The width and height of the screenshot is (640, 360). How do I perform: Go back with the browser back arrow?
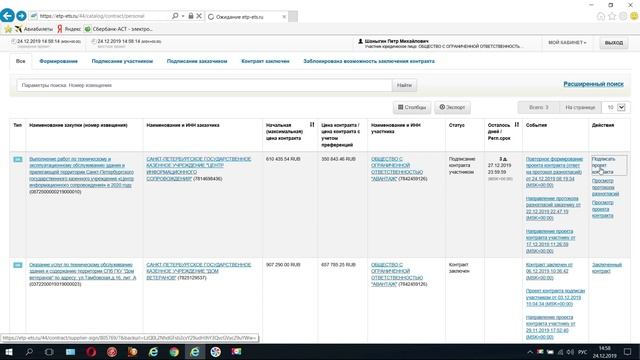(7, 16)
